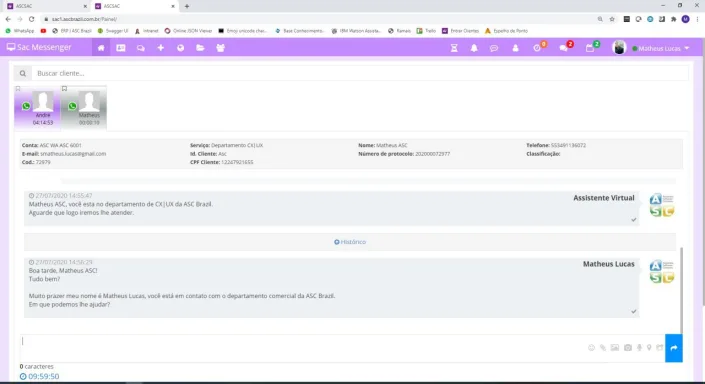Viewport: 705px width, 384px height.
Task: Open the contact card icon in navbar
Action: 120,48
